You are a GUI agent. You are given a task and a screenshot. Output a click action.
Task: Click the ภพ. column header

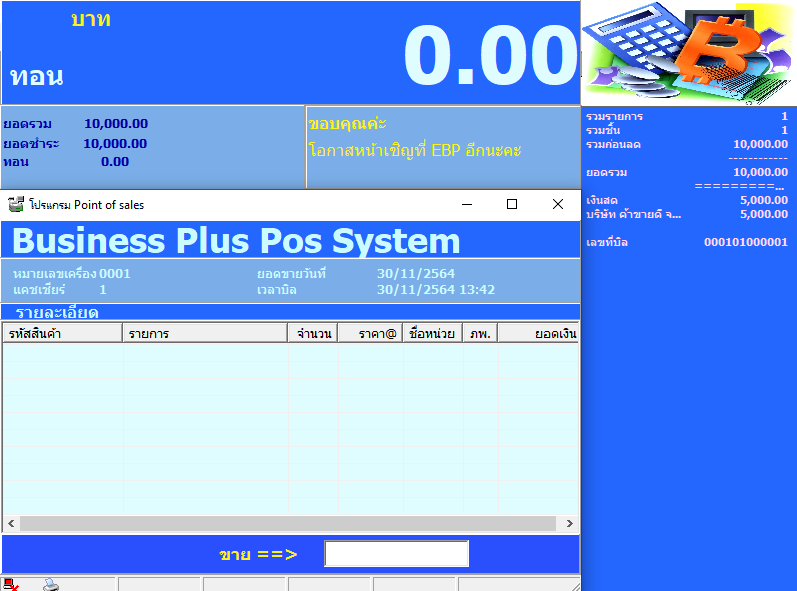tap(480, 333)
